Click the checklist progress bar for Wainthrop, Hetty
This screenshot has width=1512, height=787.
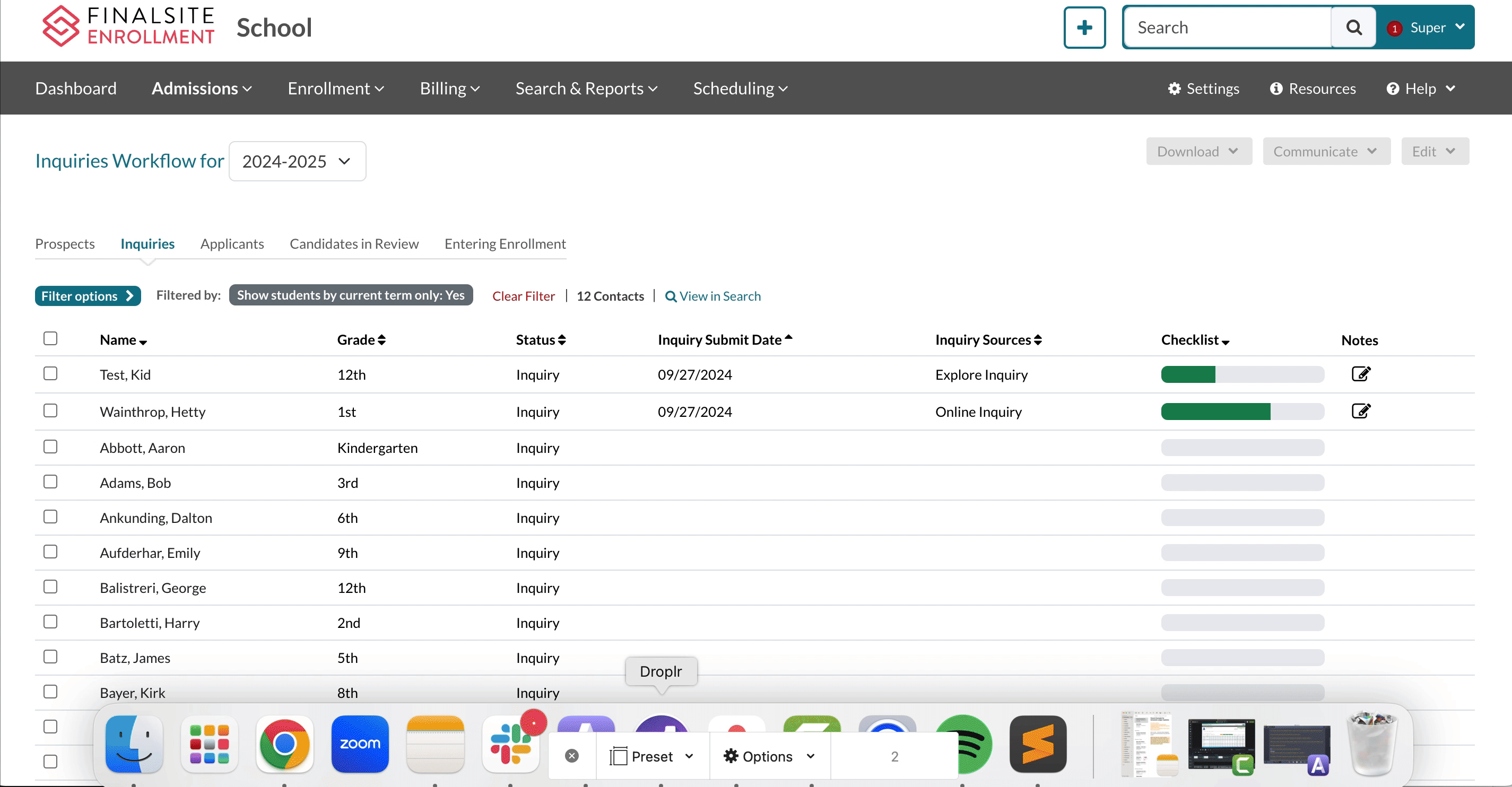pyautogui.click(x=1242, y=412)
